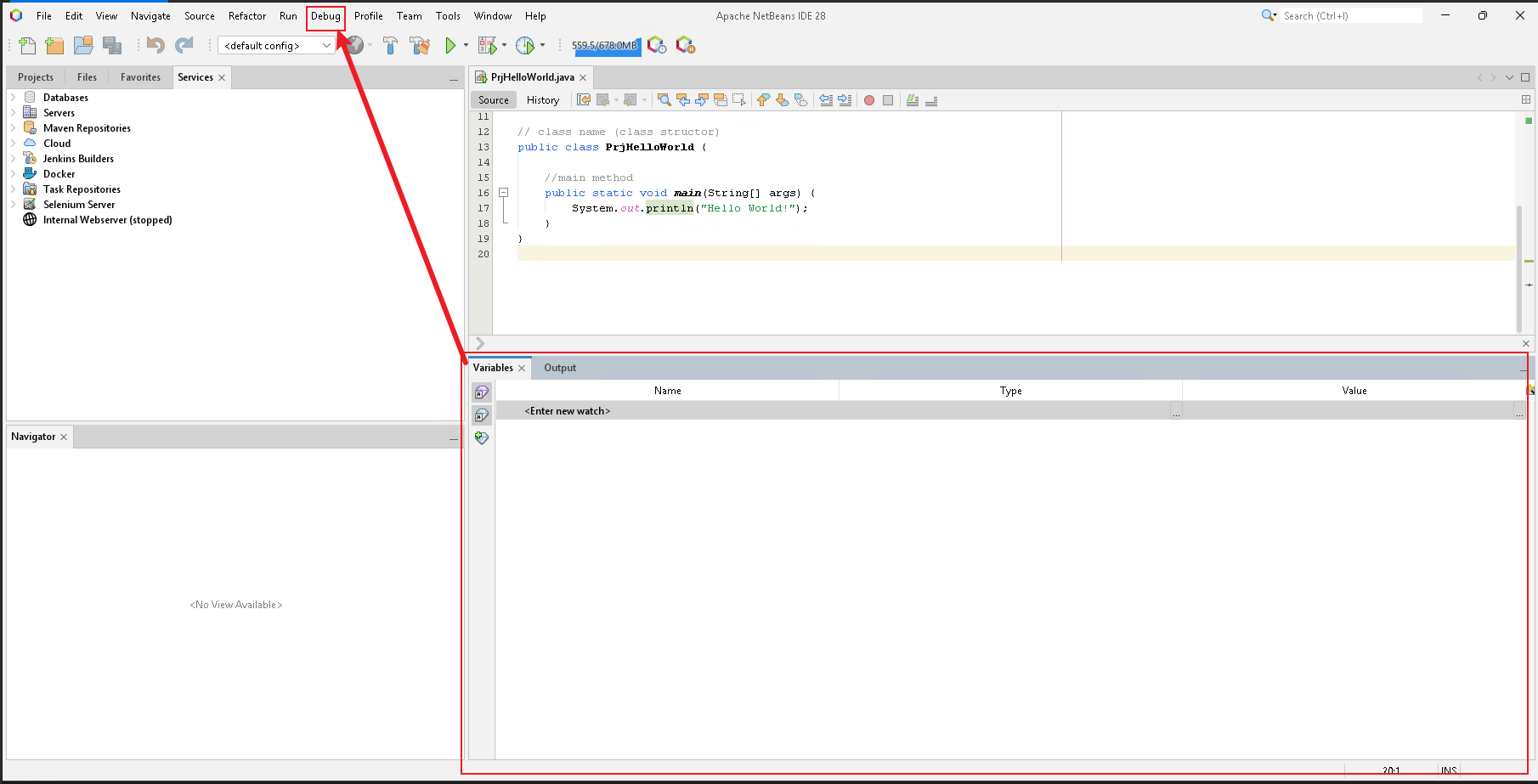The height and width of the screenshot is (784, 1538).
Task: Click first watch icon in Variables sidebar
Action: (482, 392)
